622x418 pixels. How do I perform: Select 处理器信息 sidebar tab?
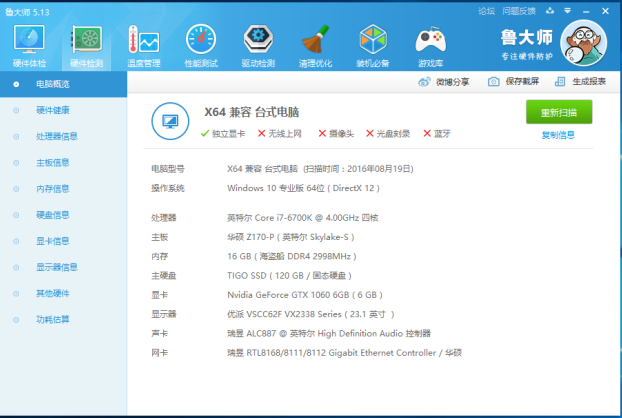pyautogui.click(x=63, y=136)
